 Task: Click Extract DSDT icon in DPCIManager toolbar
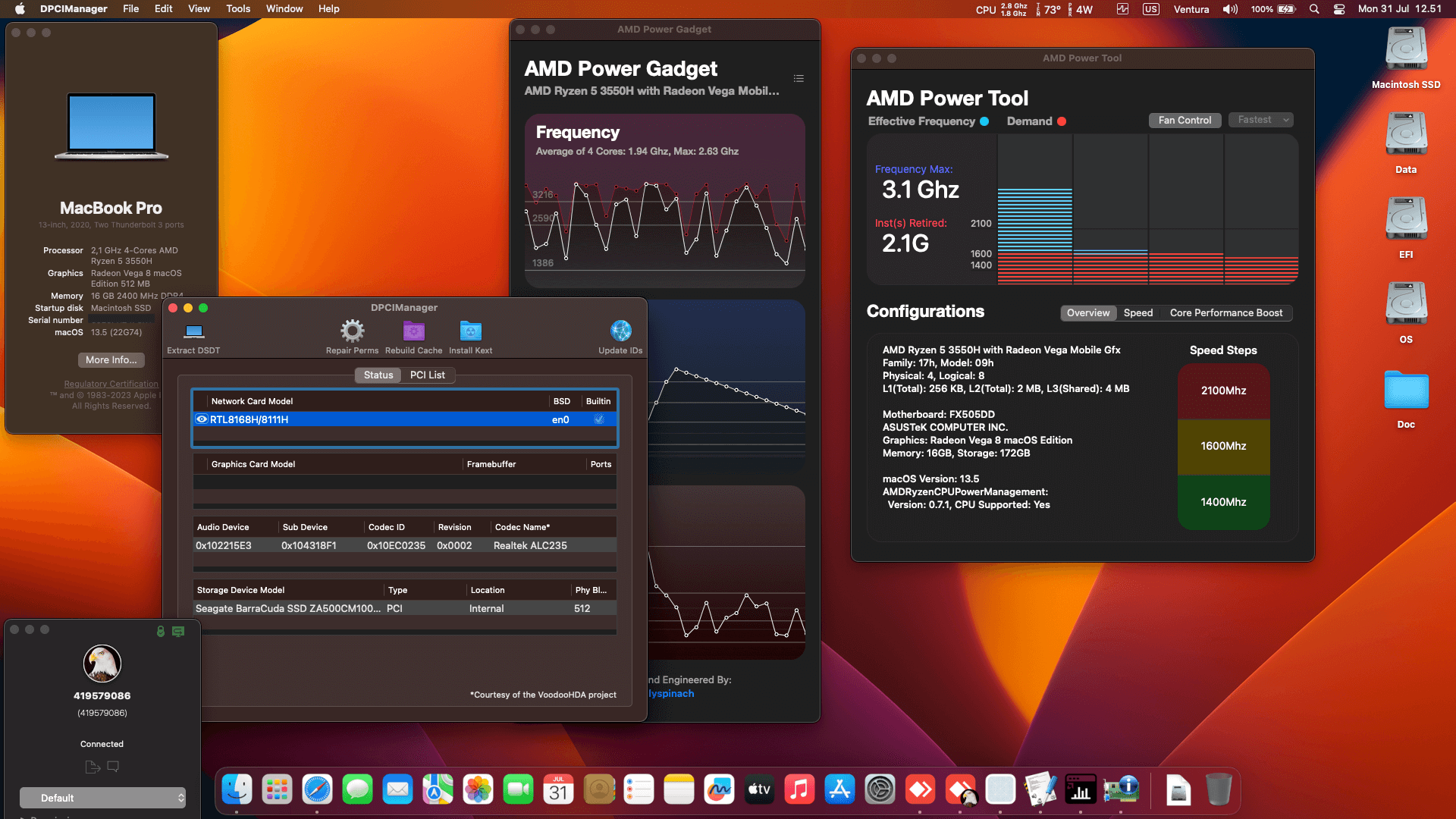pyautogui.click(x=194, y=331)
